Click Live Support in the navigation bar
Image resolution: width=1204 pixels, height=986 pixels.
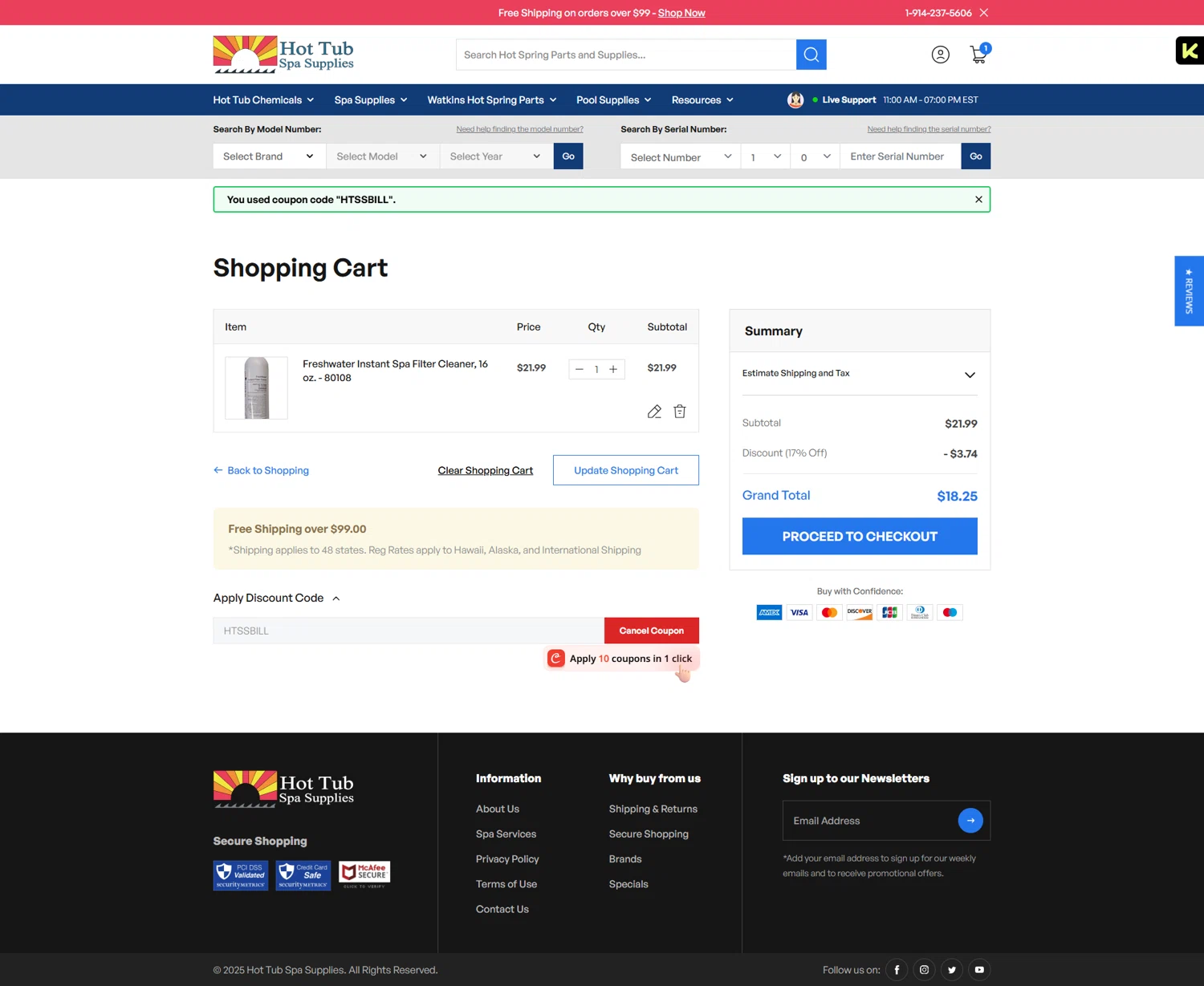tap(848, 100)
